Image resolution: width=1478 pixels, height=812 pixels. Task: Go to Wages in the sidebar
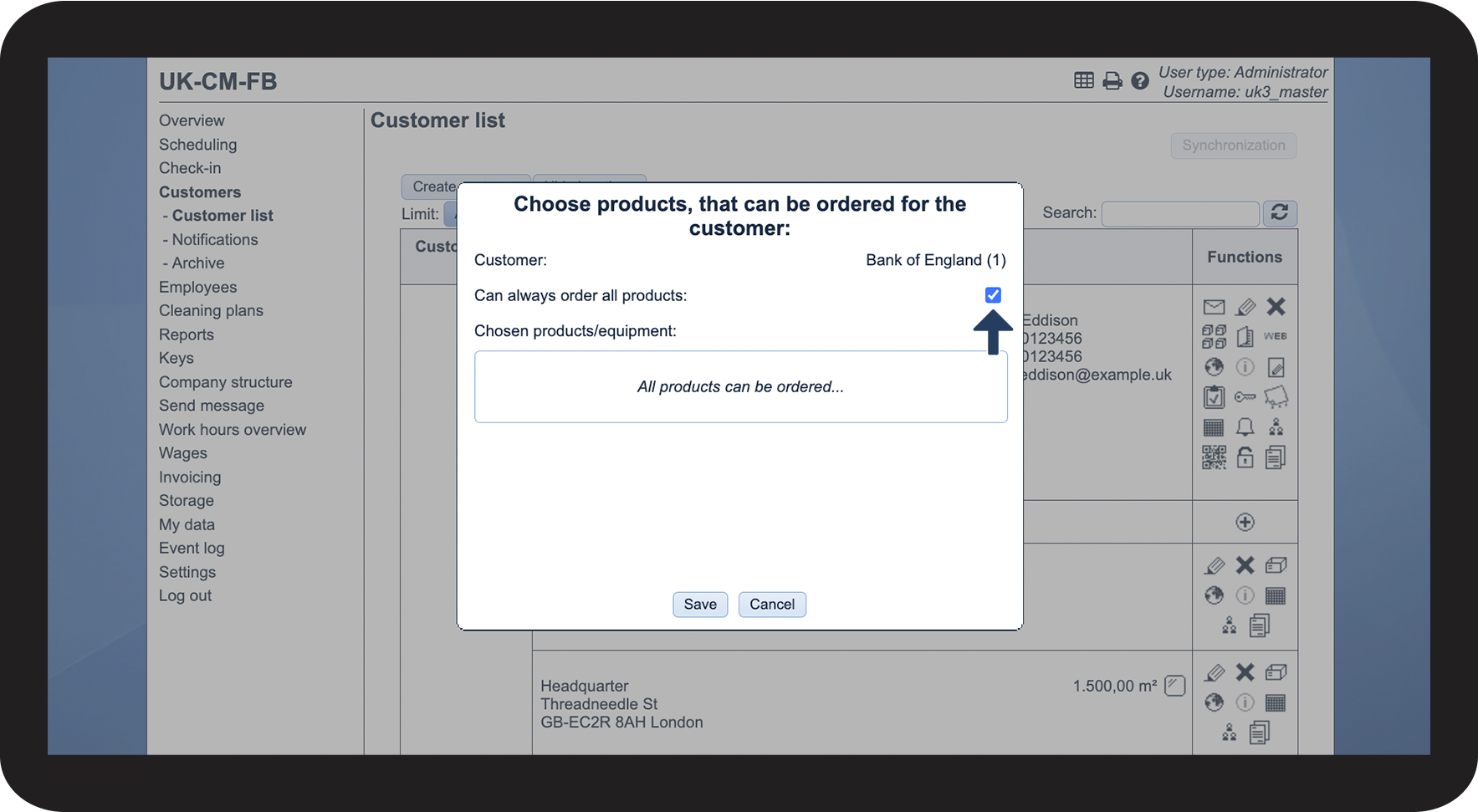pyautogui.click(x=183, y=453)
